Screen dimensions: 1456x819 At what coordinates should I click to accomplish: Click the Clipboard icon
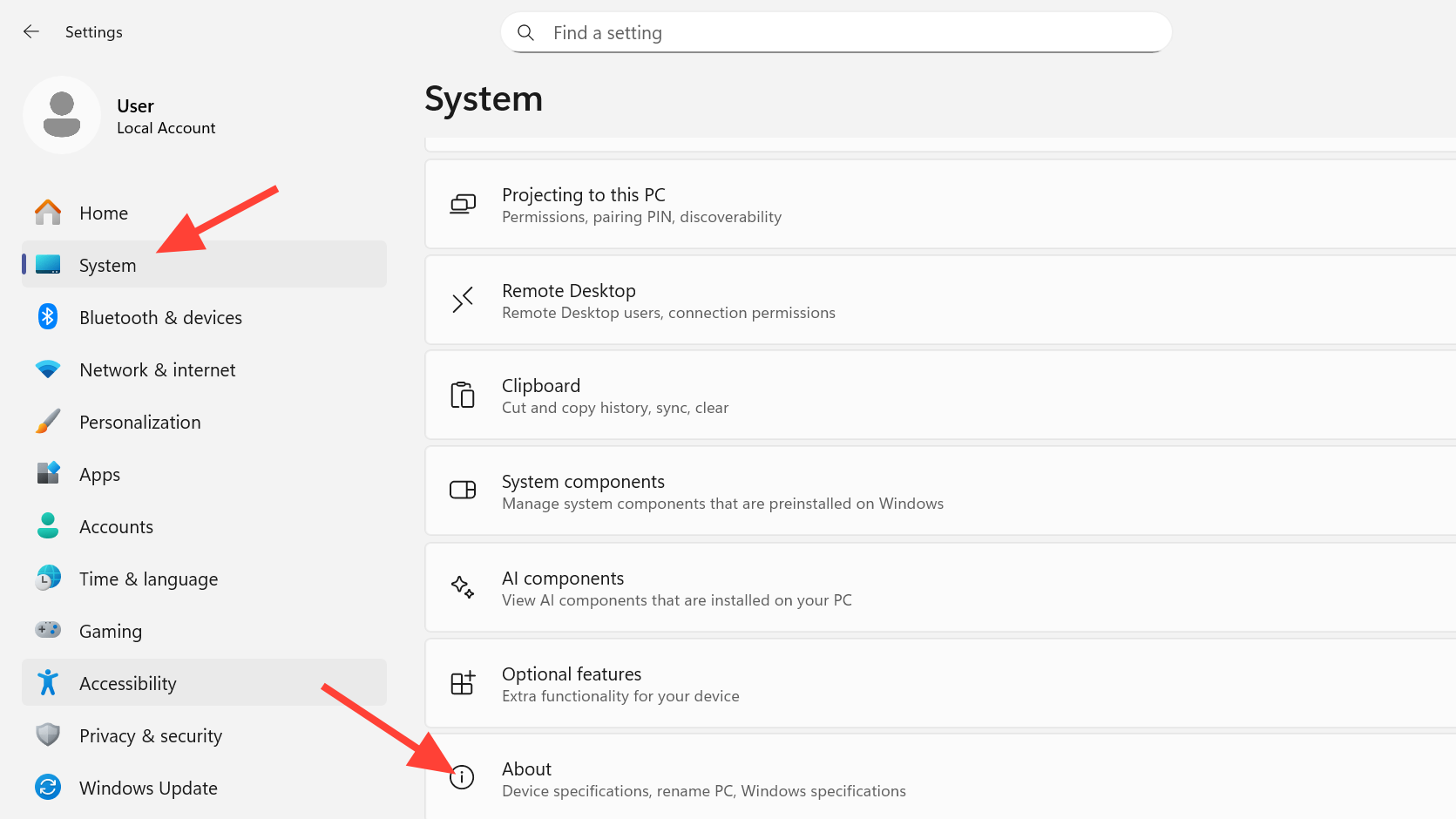click(462, 396)
